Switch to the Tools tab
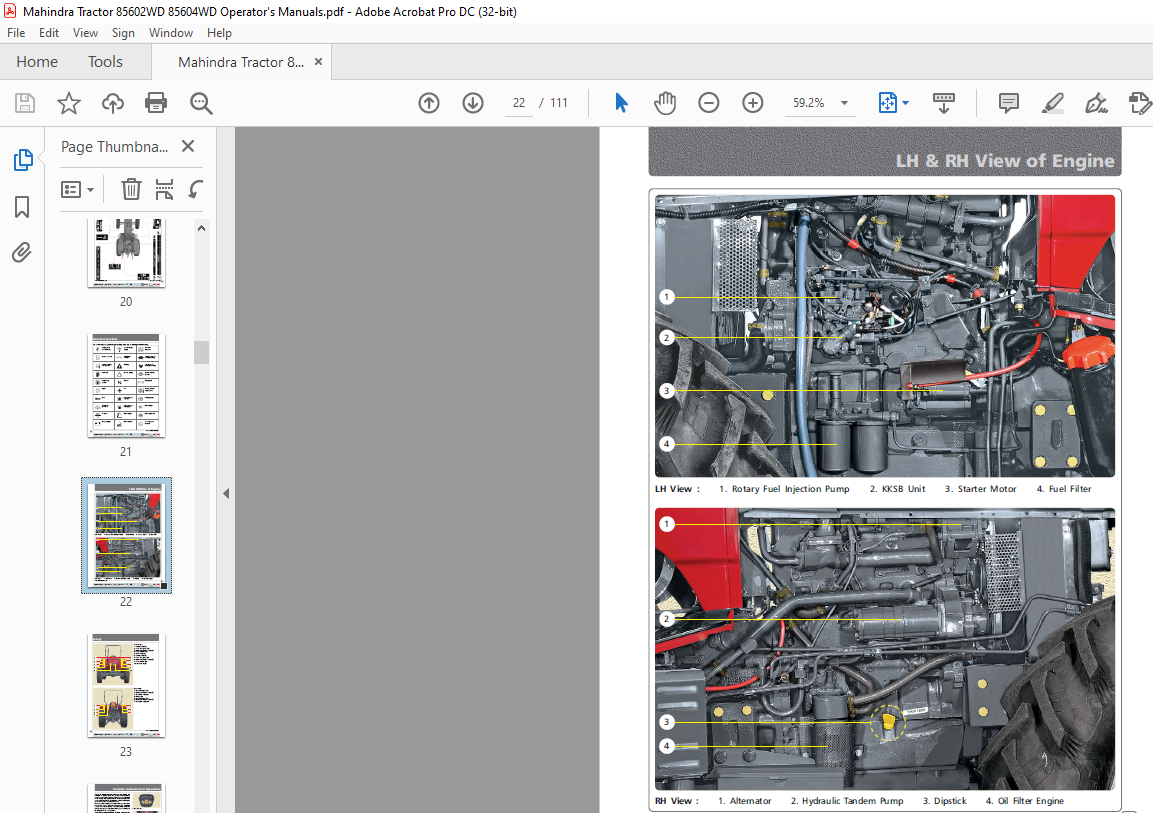1153x813 pixels. pos(105,62)
